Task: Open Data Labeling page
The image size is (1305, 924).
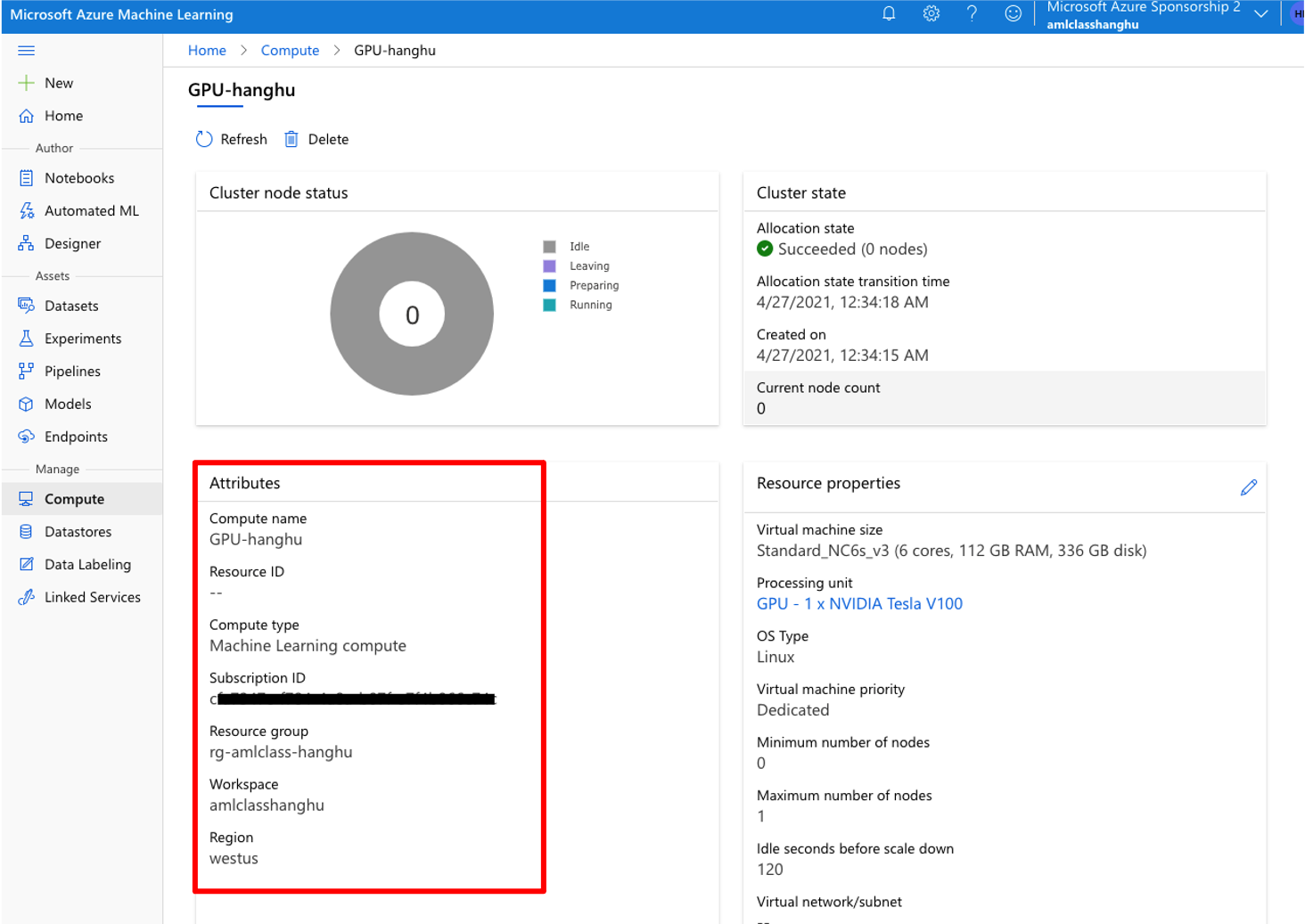Action: pyautogui.click(x=87, y=564)
